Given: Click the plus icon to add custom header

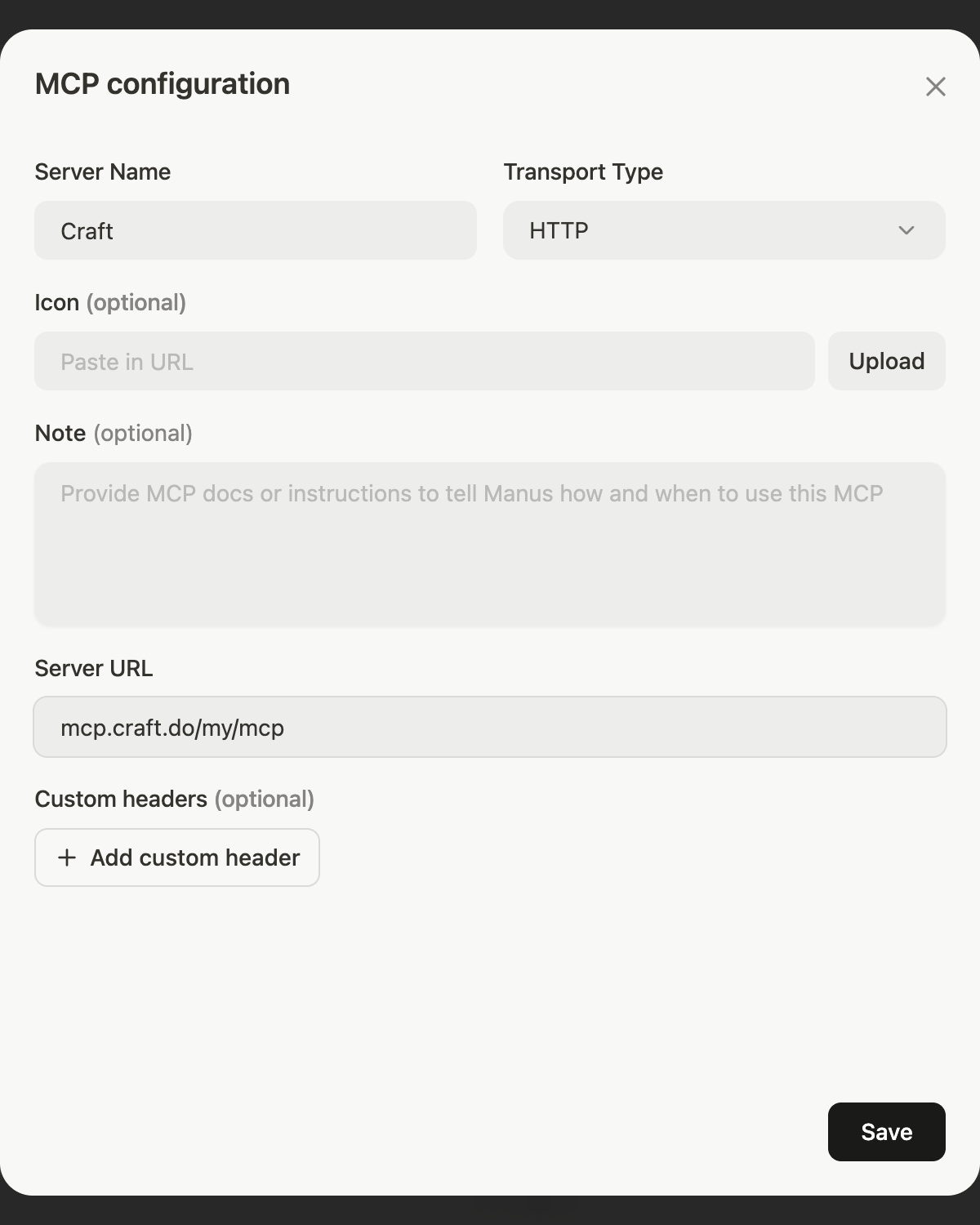Looking at the screenshot, I should click(66, 857).
